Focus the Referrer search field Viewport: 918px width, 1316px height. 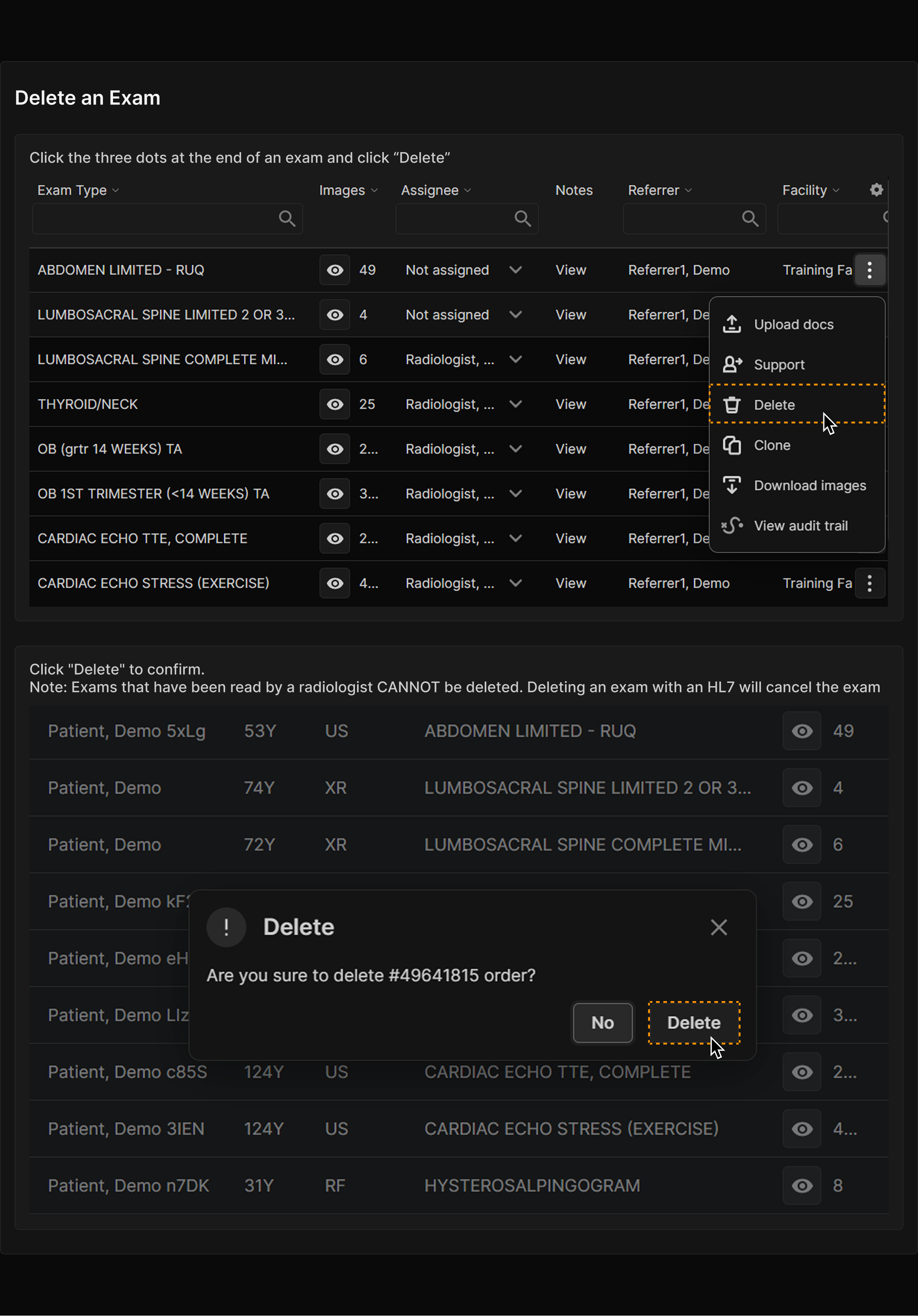click(x=694, y=218)
